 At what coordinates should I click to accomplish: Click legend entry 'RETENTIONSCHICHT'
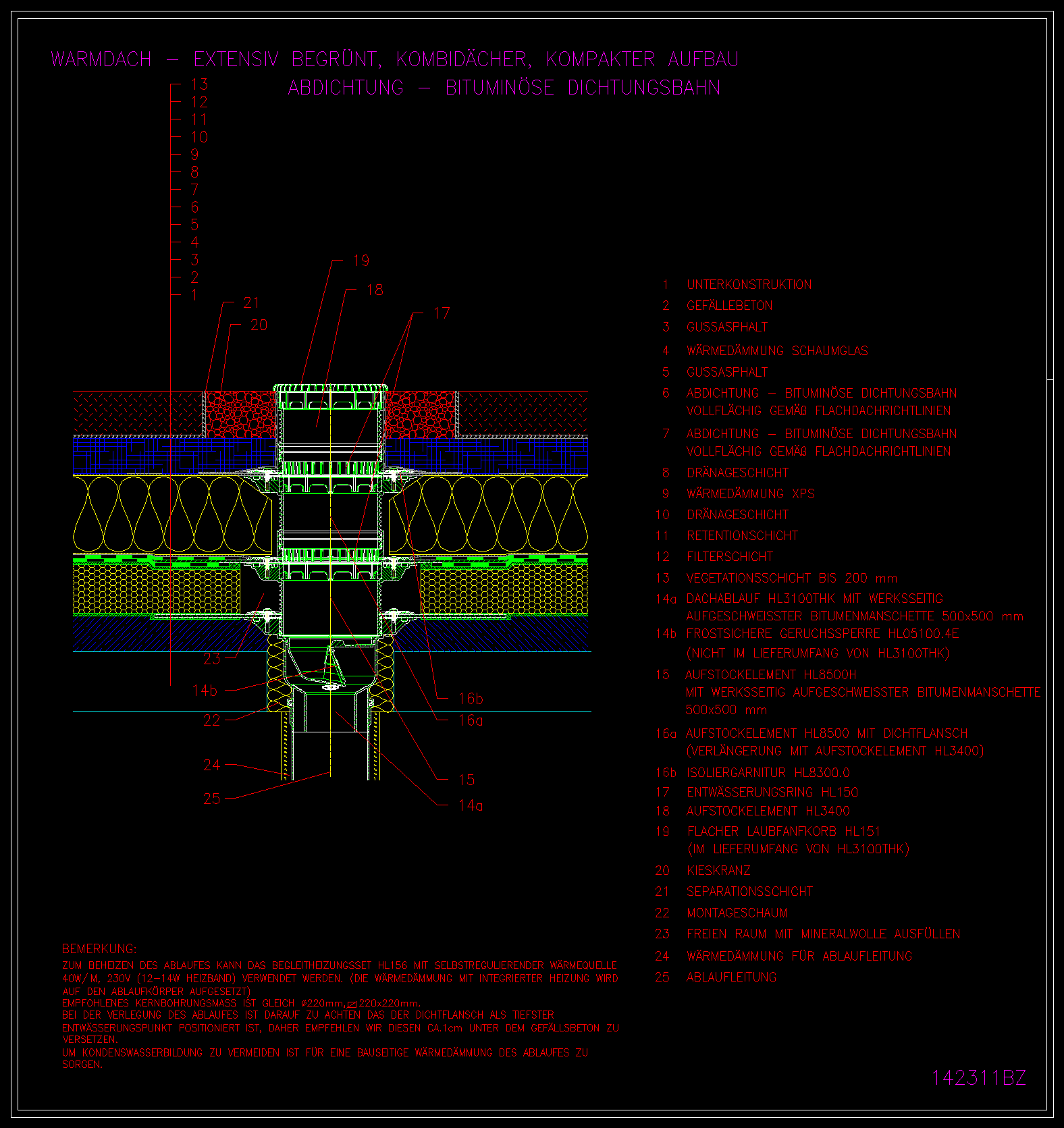point(742,535)
